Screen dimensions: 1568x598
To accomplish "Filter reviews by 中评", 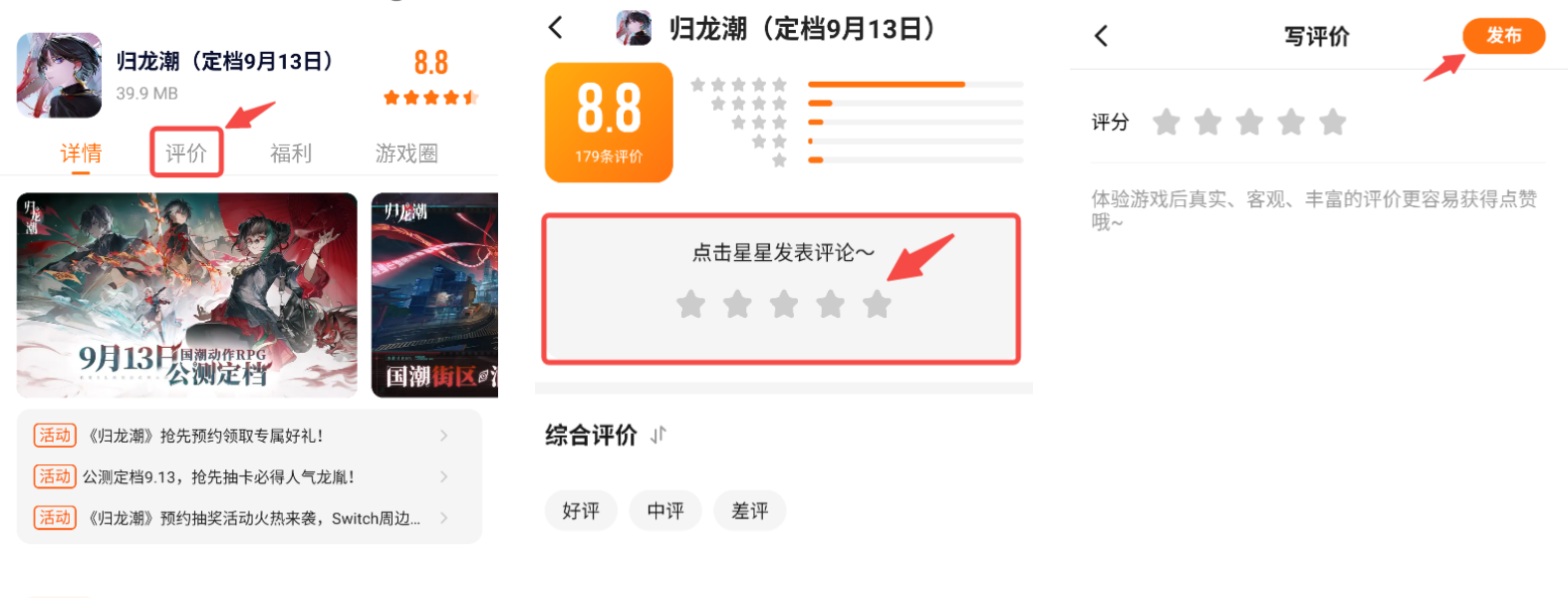I will coord(665,510).
